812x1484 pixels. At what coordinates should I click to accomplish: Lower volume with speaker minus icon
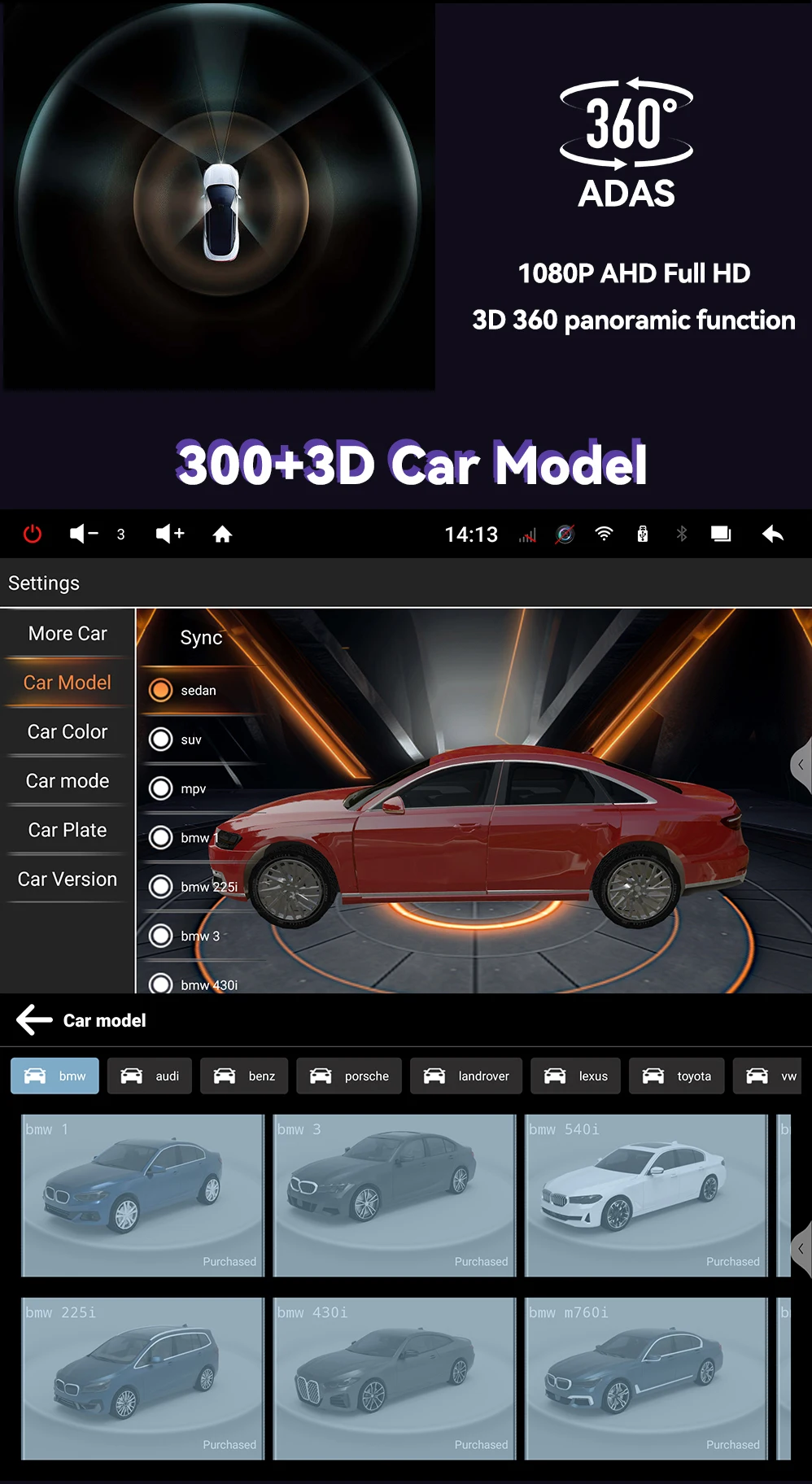point(84,534)
